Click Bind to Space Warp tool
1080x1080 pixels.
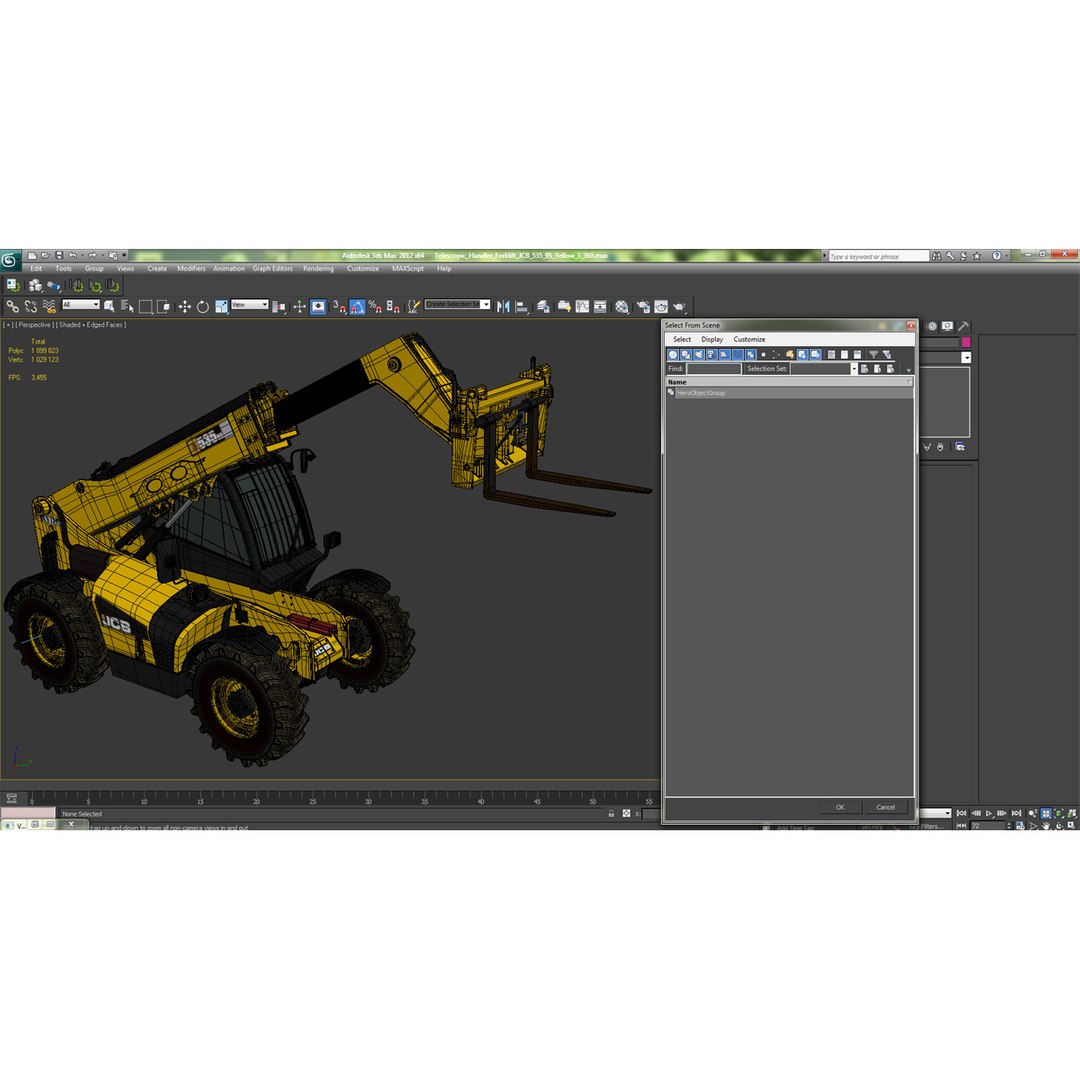[x=49, y=307]
